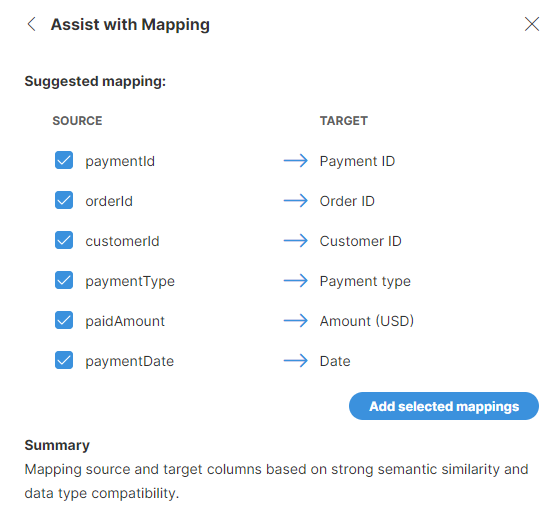Click the arrow icon pointing to Payment type
This screenshot has height=509, width=559.
(296, 281)
